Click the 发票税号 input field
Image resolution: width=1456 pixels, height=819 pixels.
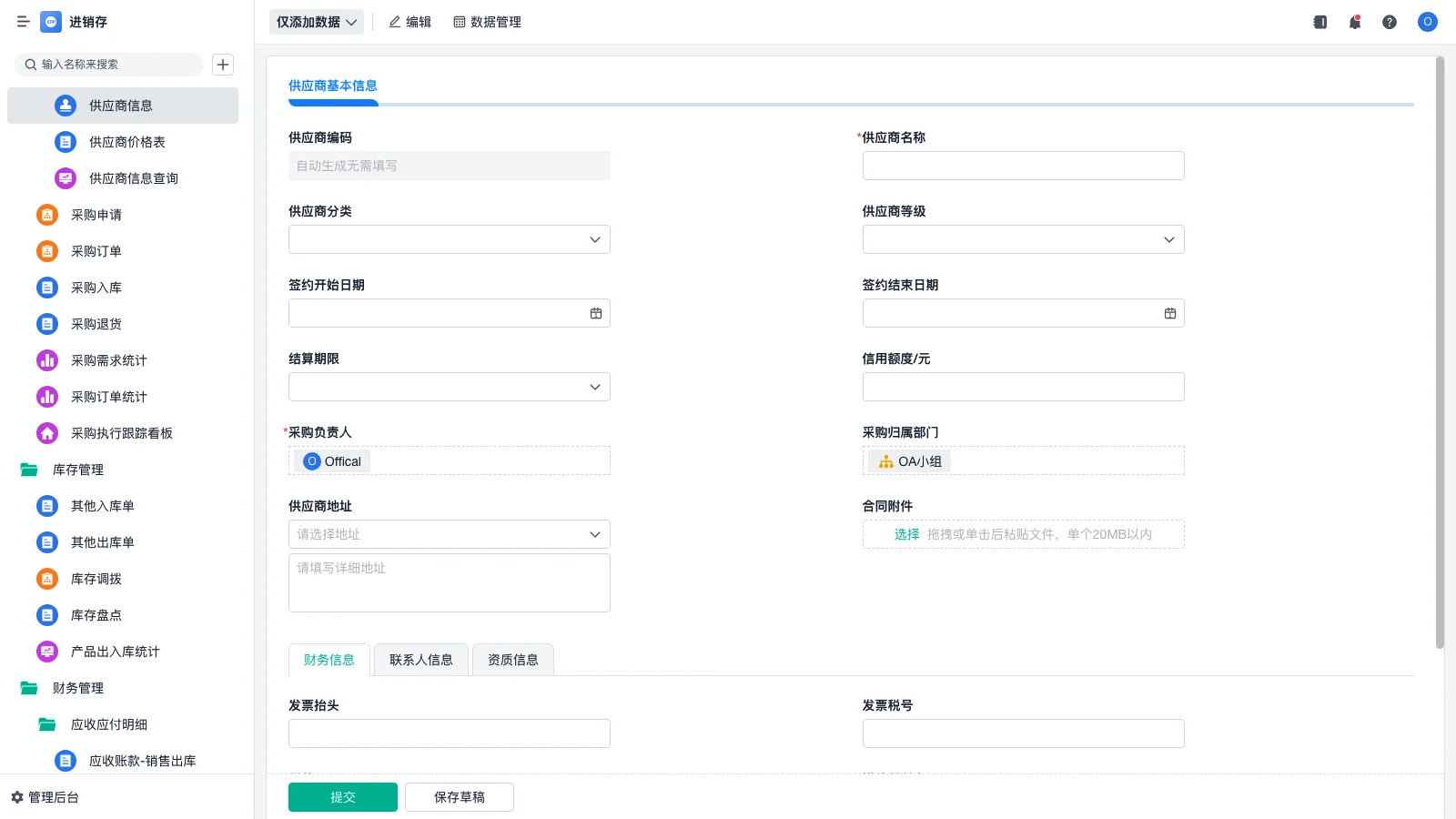tap(1024, 733)
